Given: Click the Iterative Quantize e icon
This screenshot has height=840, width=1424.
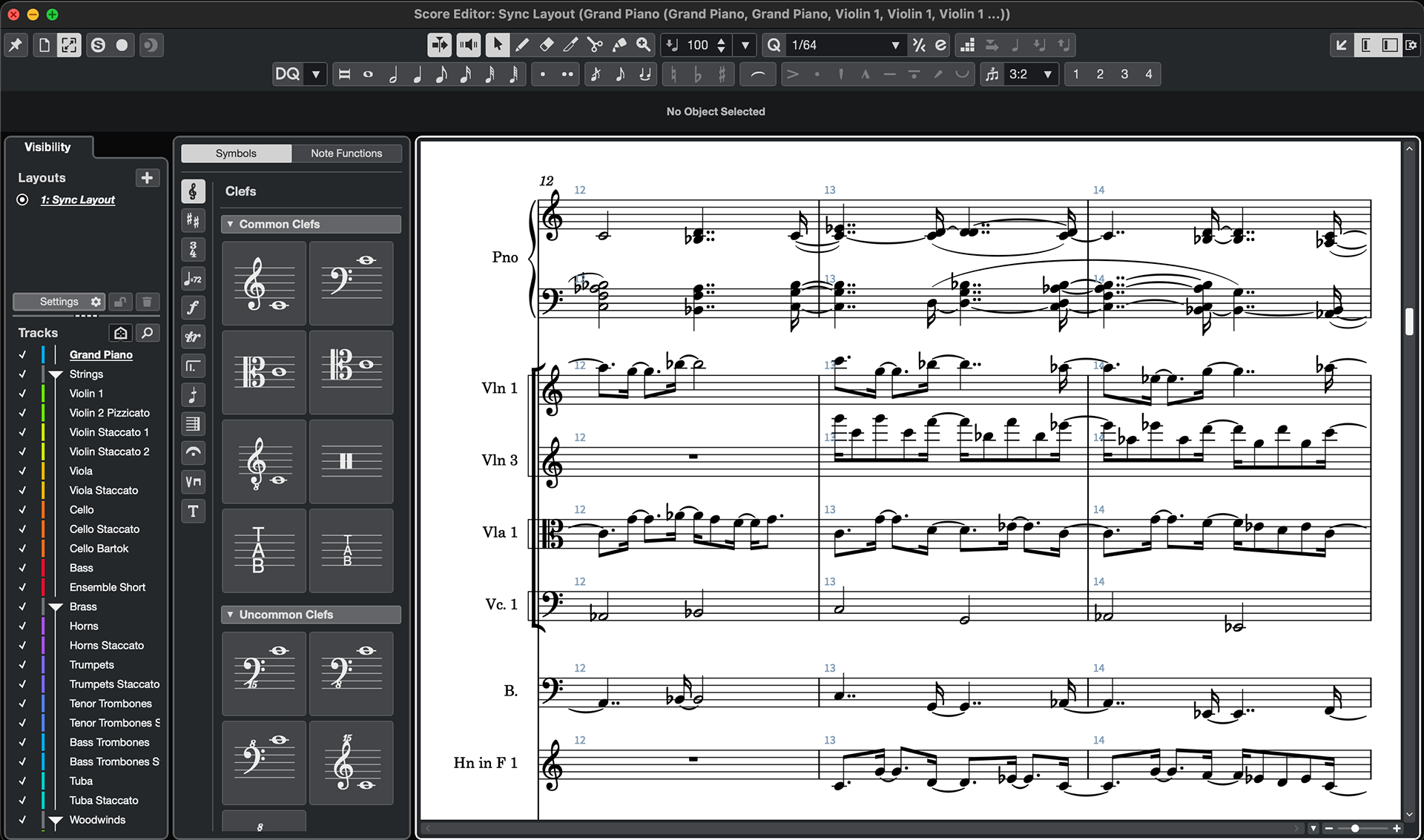Looking at the screenshot, I should tap(941, 45).
